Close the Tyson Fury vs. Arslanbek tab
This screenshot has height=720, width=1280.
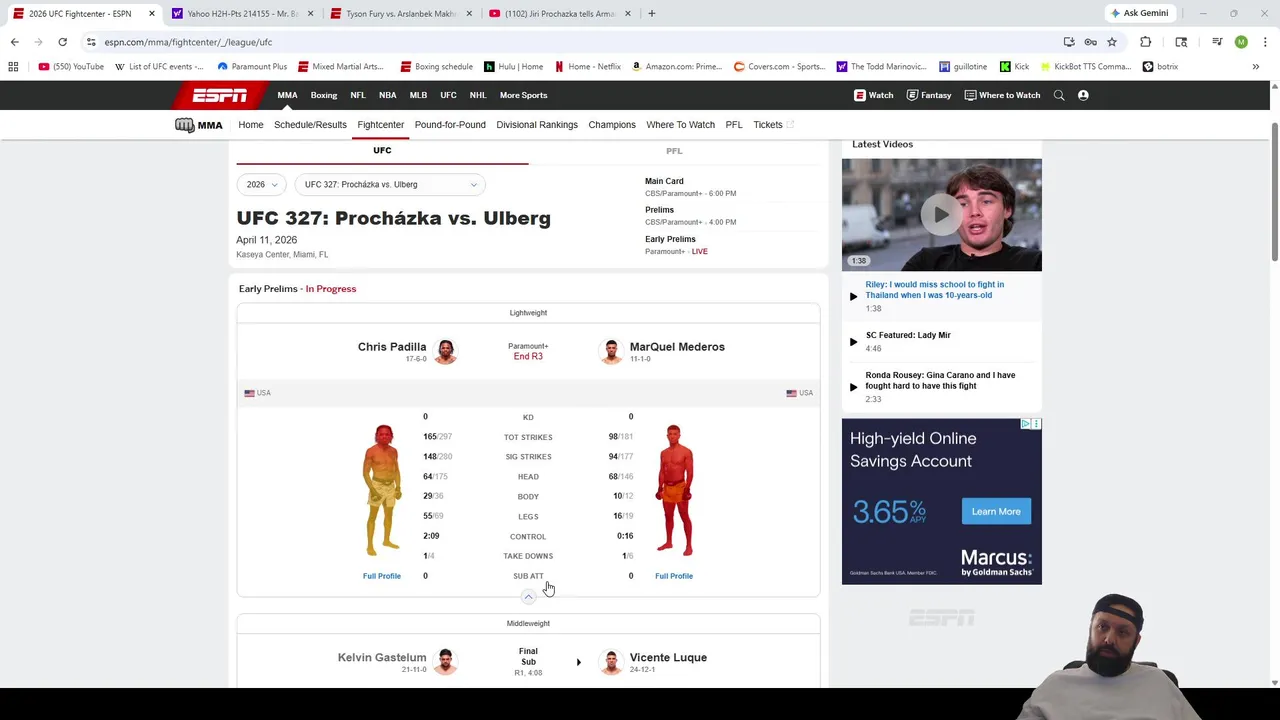coord(468,13)
